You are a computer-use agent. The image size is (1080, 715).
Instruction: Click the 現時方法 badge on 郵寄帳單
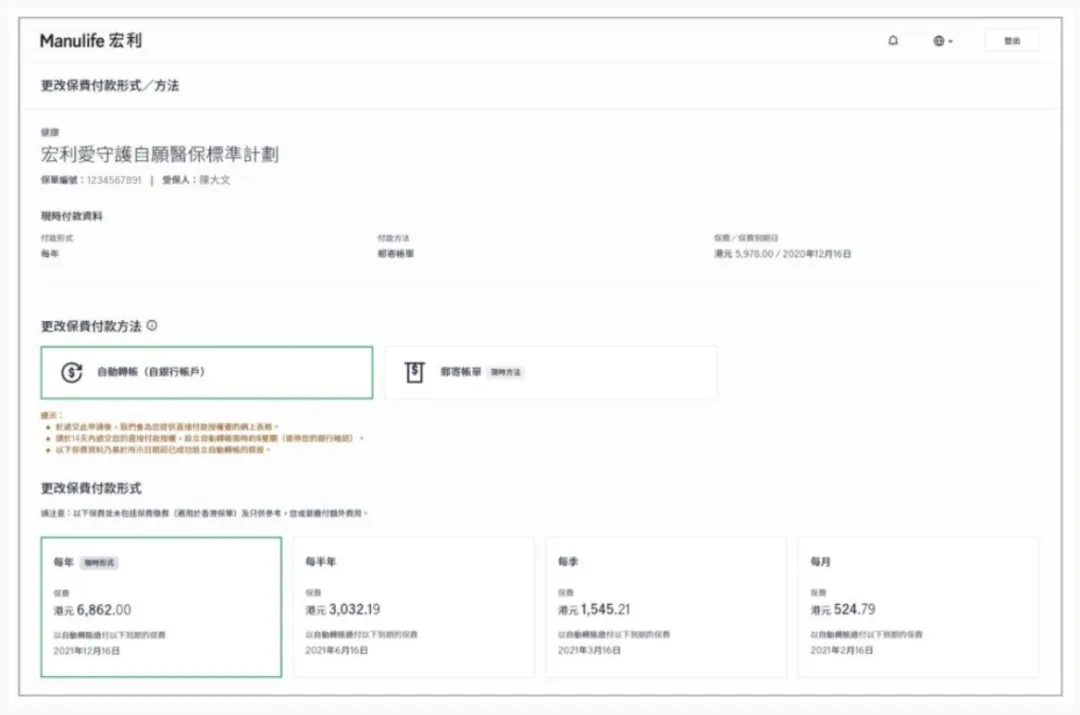coord(506,372)
